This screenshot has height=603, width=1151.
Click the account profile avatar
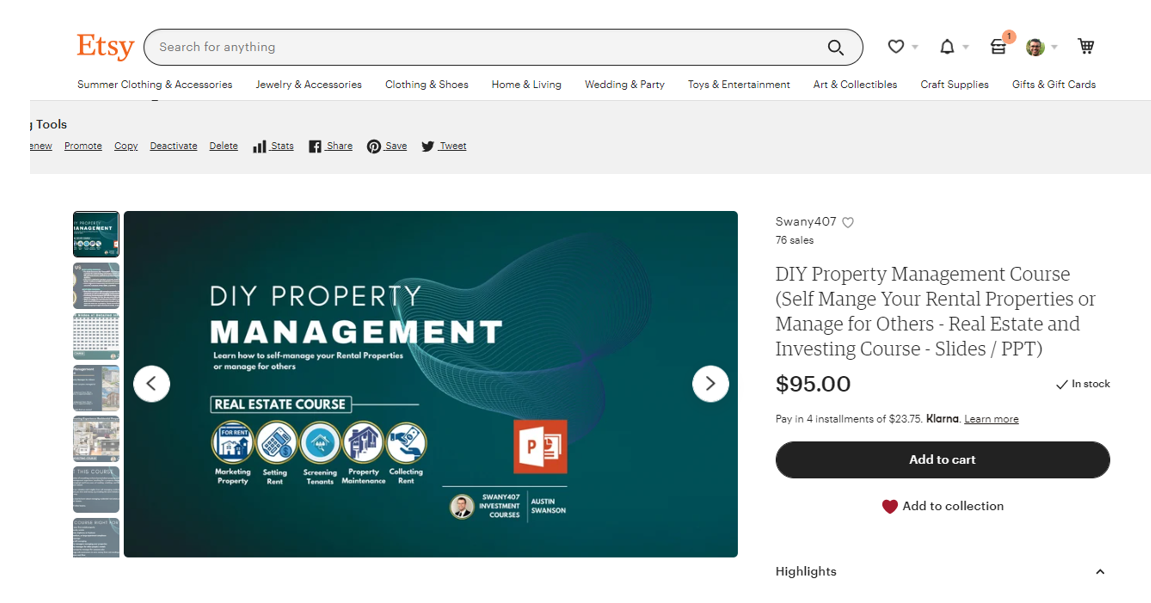pos(1035,47)
